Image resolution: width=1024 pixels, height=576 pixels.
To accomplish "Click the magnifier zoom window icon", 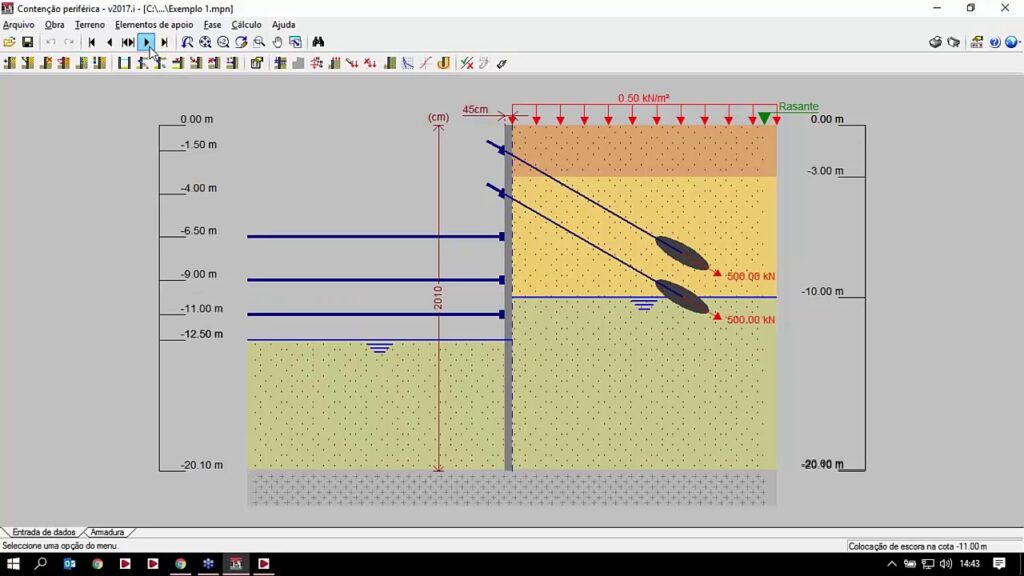I will click(x=260, y=42).
